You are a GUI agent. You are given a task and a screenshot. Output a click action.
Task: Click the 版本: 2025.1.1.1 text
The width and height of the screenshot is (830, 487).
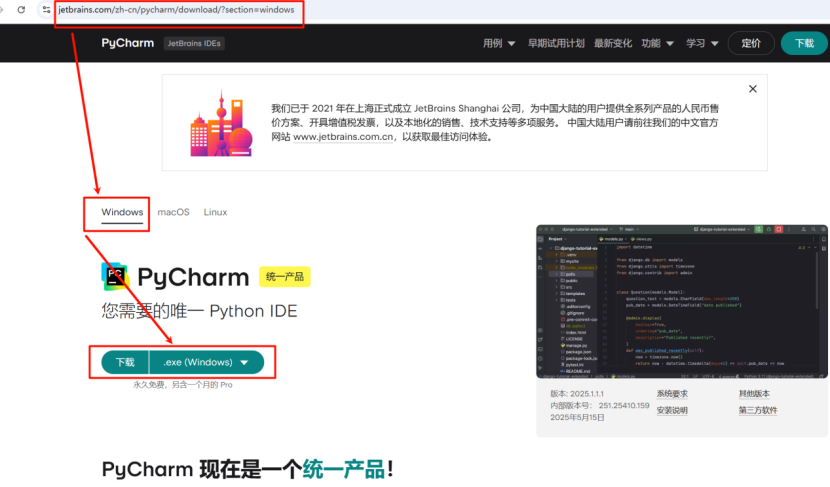[577, 394]
